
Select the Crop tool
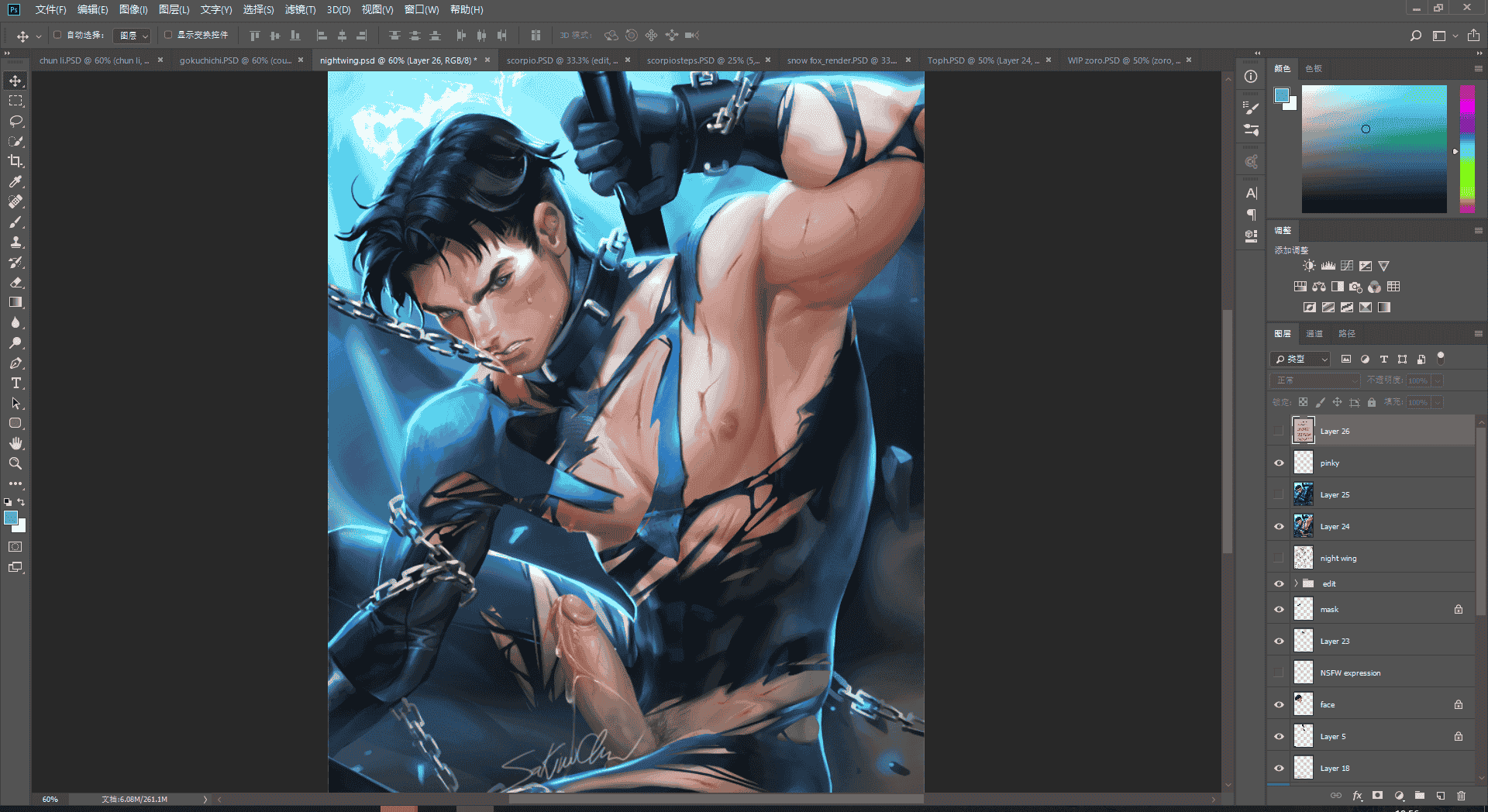click(x=15, y=161)
